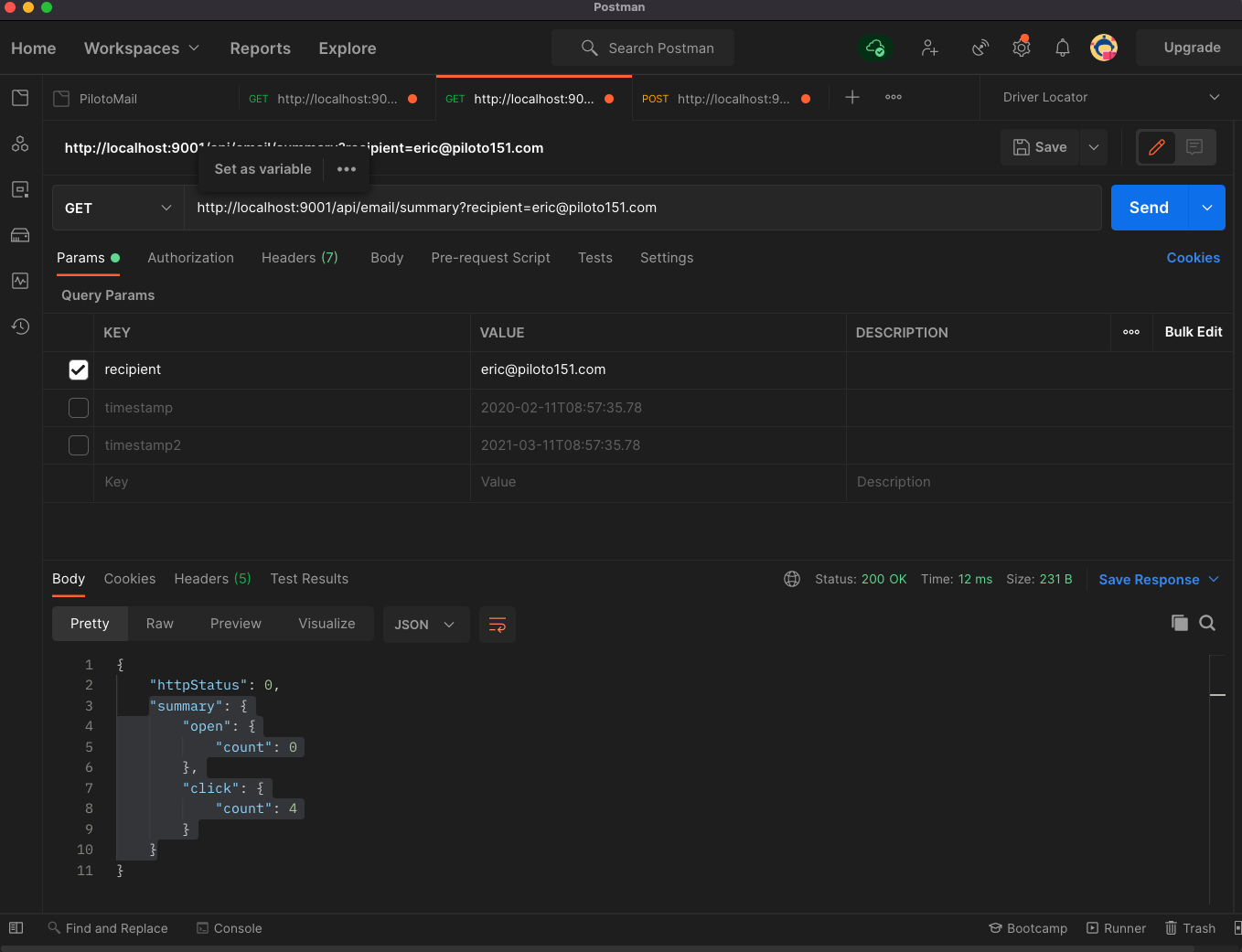The height and width of the screenshot is (952, 1242).
Task: Search the response body with magnifier icon
Action: click(x=1207, y=623)
